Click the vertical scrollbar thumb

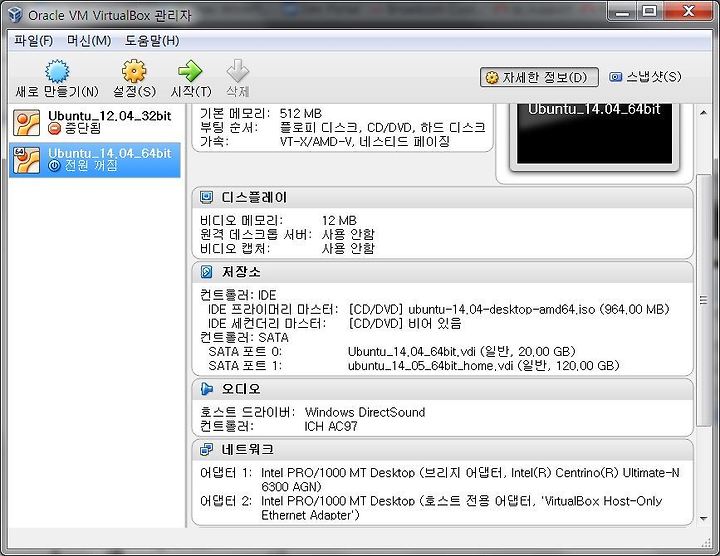[703, 300]
